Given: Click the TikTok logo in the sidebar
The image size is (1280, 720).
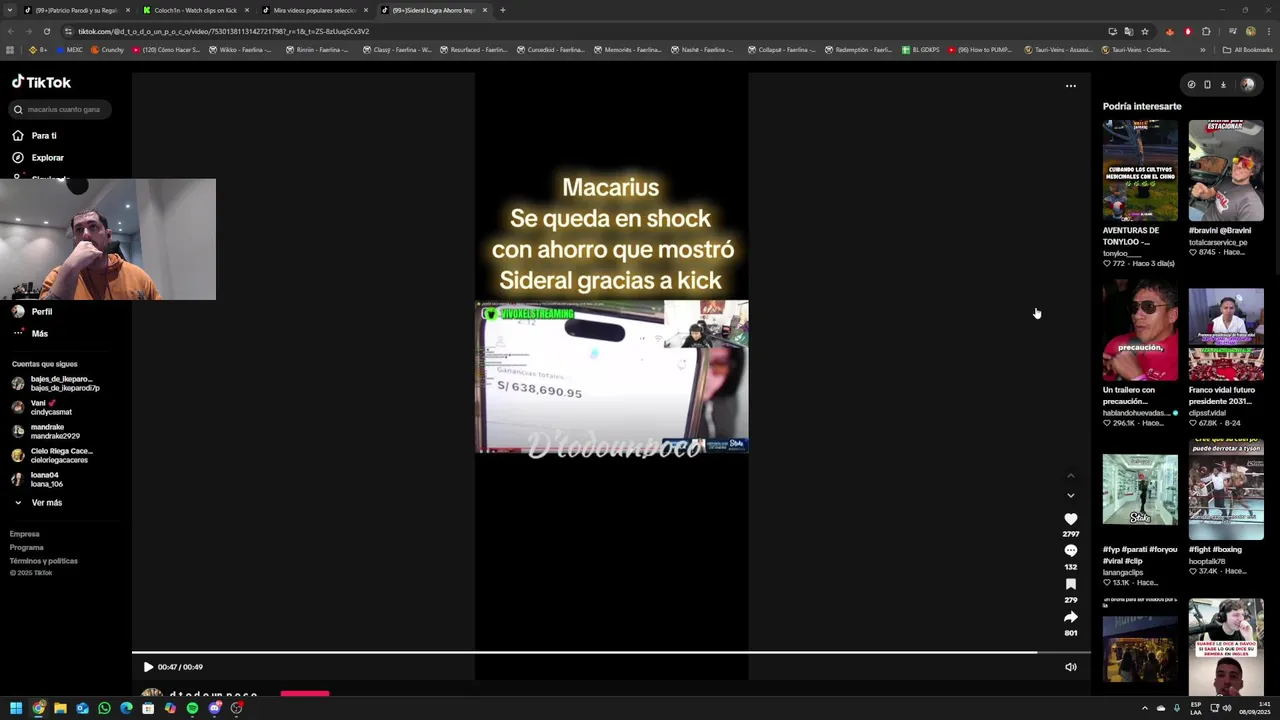Looking at the screenshot, I should 41,82.
